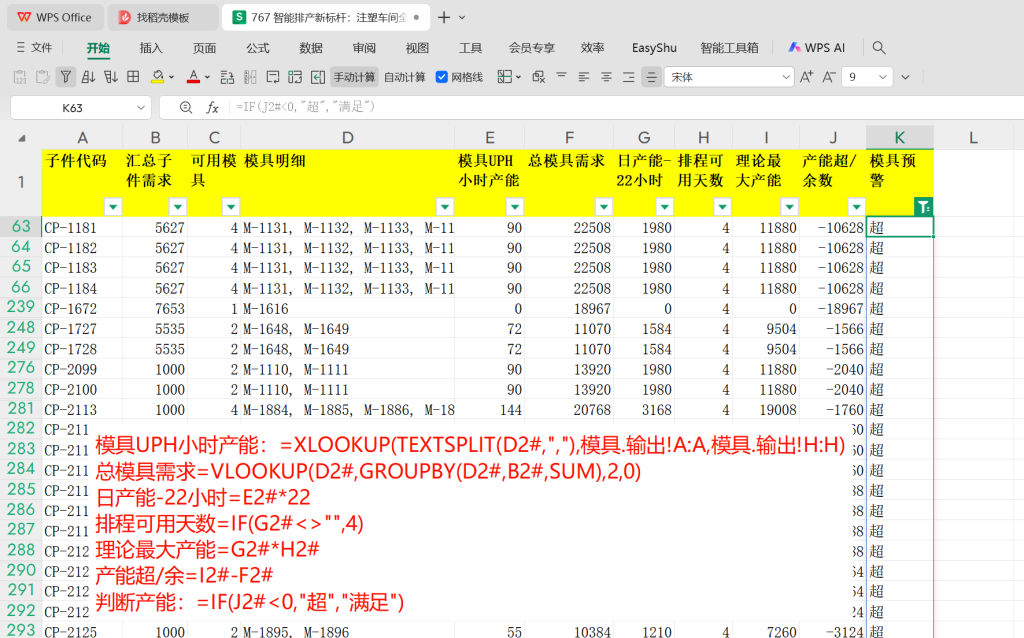Image resolution: width=1024 pixels, height=638 pixels.
Task: Uncheck the 网格线 gridlines checkbox
Action: pyautogui.click(x=441, y=77)
